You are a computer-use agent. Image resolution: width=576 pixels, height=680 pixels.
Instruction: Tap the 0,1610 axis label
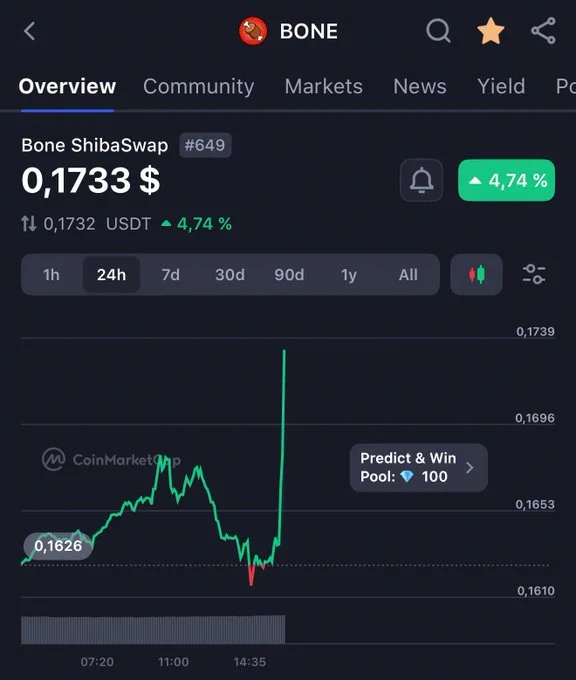536,591
